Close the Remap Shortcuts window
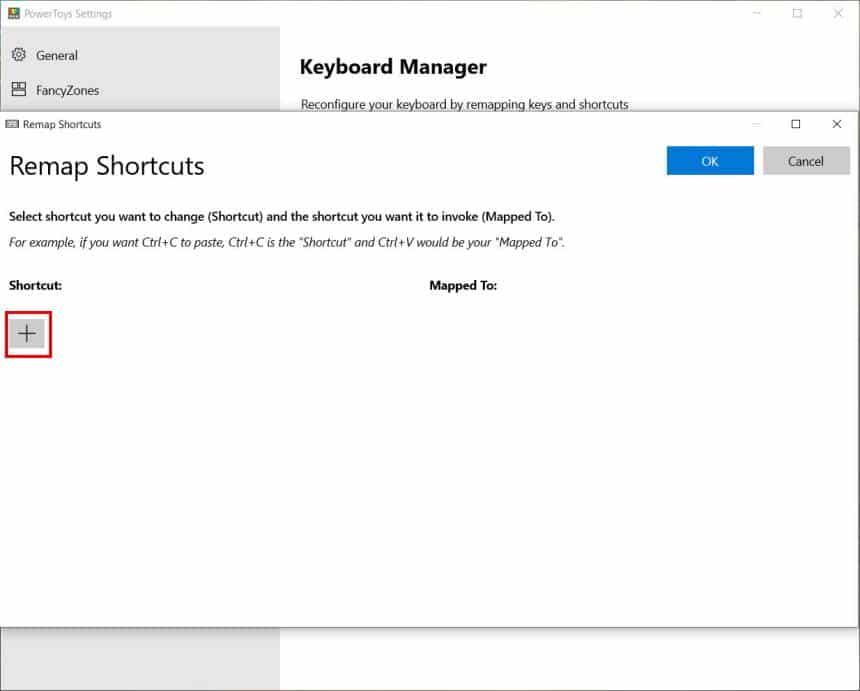 pos(836,124)
